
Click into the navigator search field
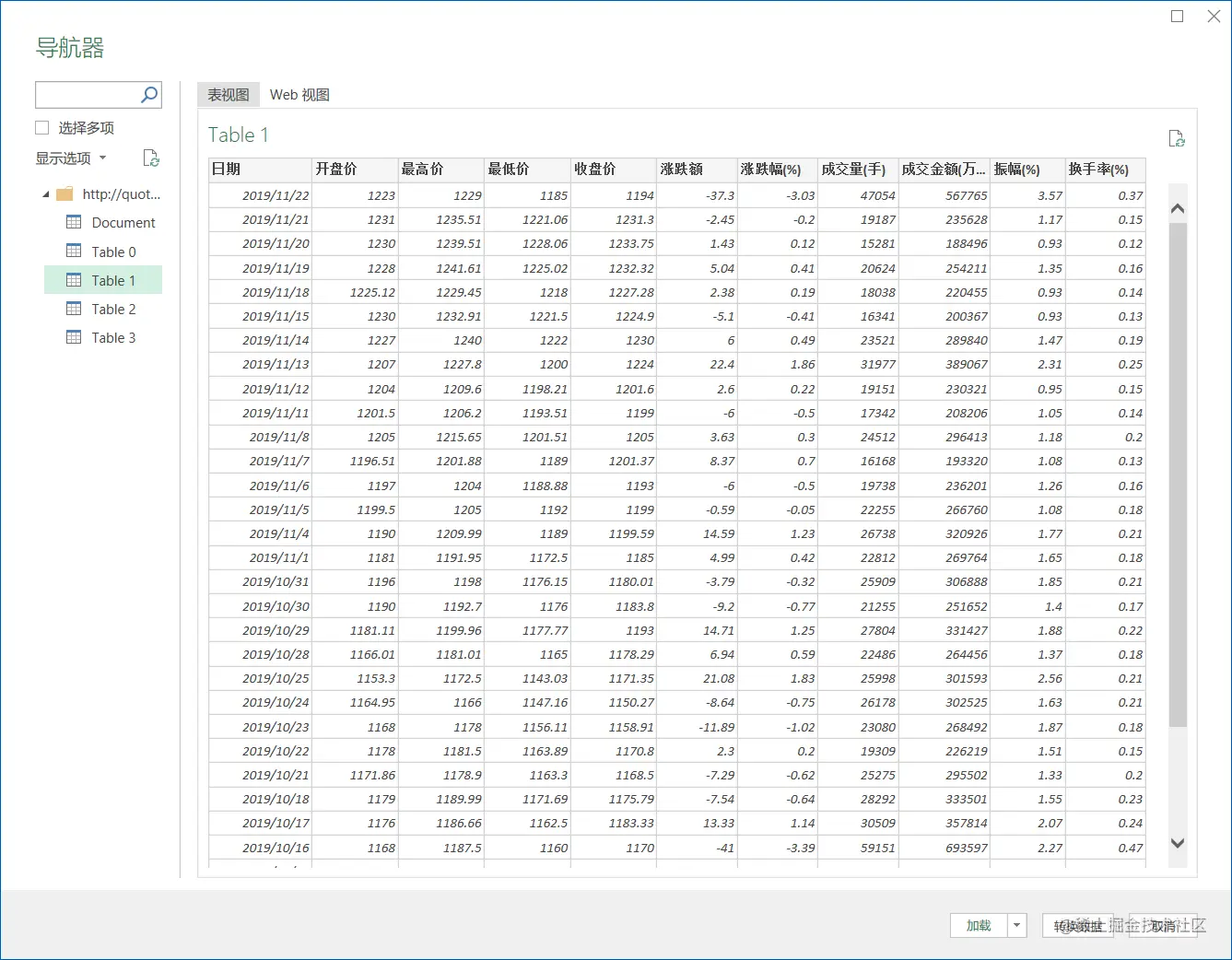click(88, 94)
